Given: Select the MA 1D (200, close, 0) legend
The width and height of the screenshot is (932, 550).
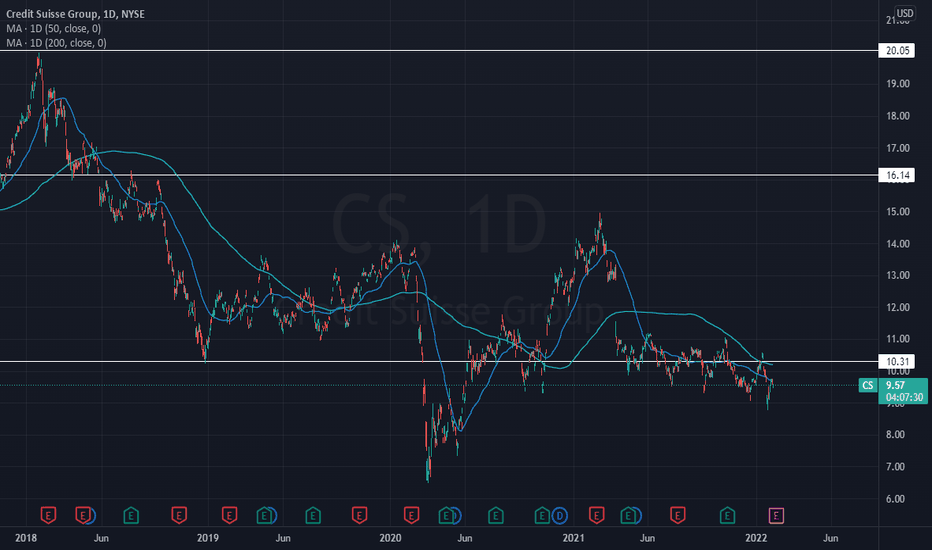Looking at the screenshot, I should click(56, 43).
